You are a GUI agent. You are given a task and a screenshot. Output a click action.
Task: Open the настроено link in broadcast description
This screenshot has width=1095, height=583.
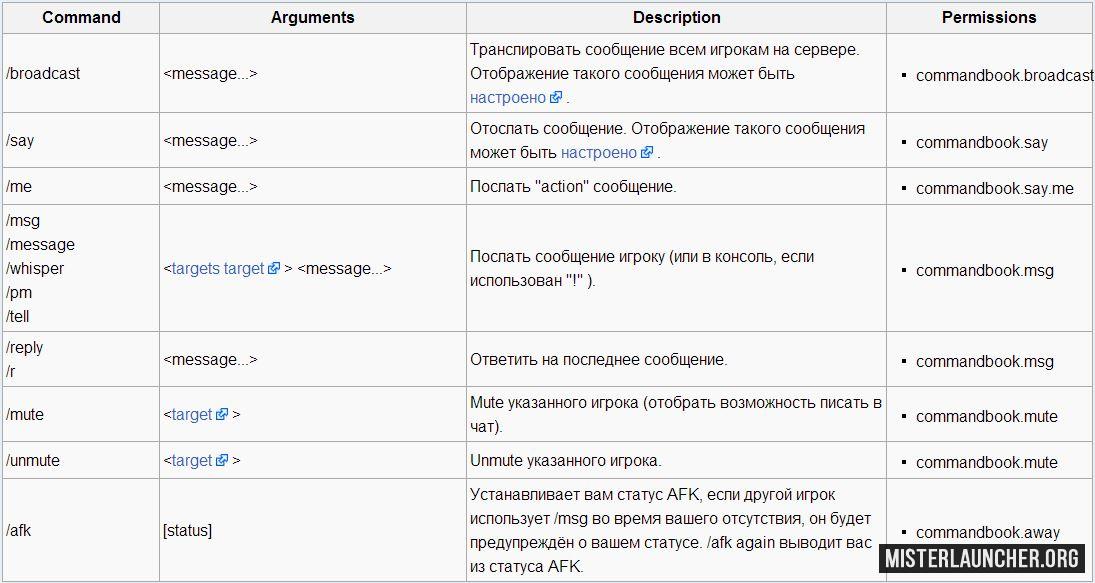tap(508, 98)
